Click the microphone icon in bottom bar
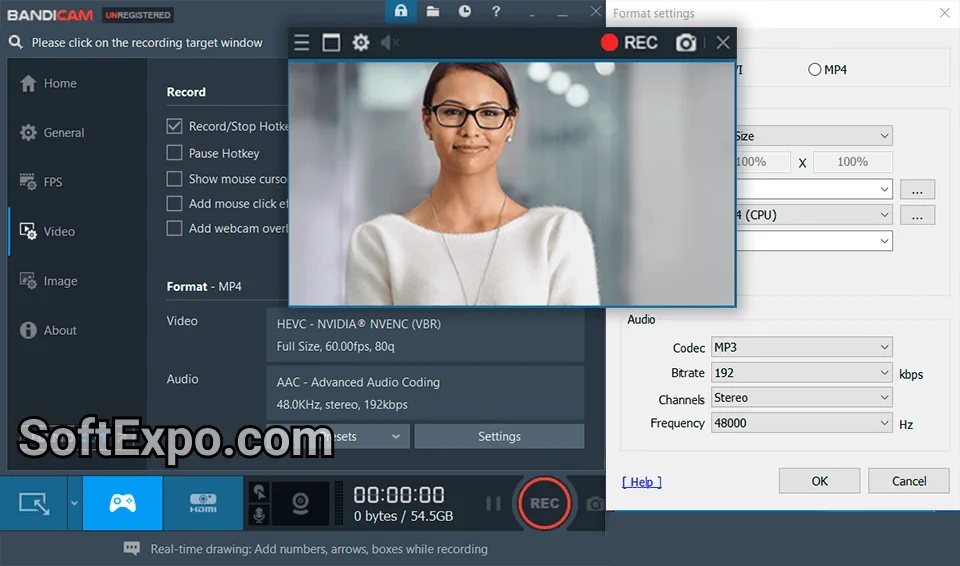The height and width of the screenshot is (566, 960). coord(259,514)
